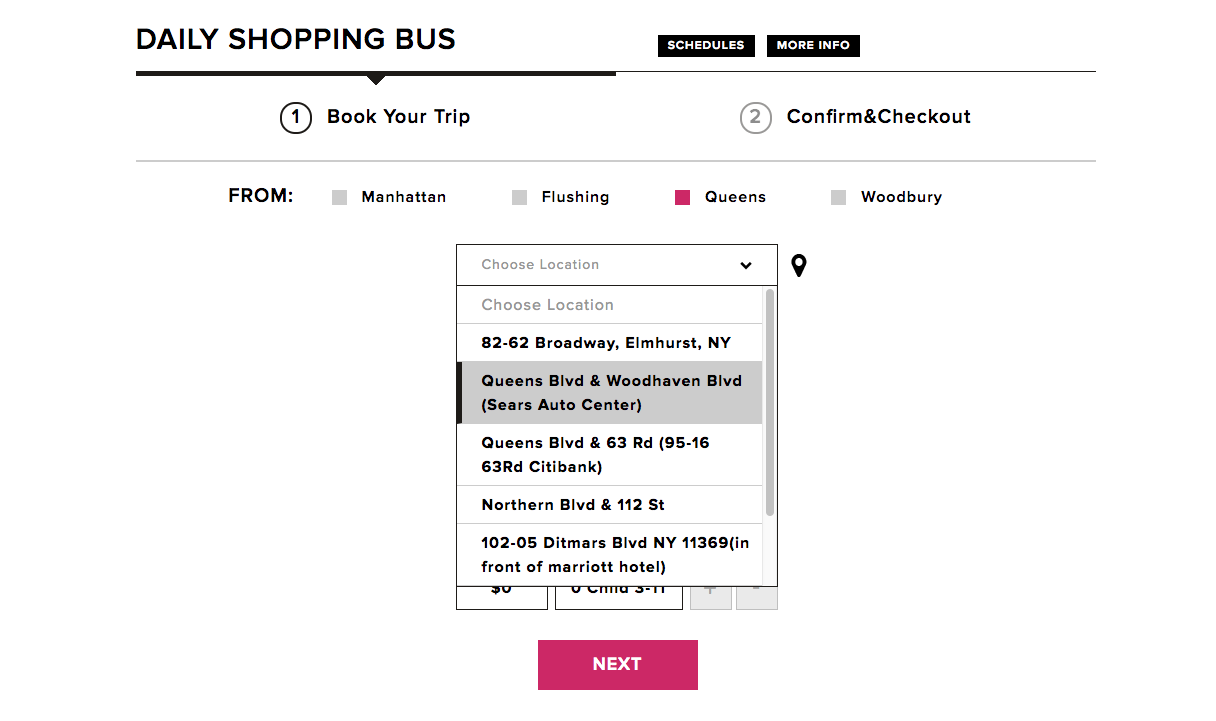Click the More Info button

point(813,46)
